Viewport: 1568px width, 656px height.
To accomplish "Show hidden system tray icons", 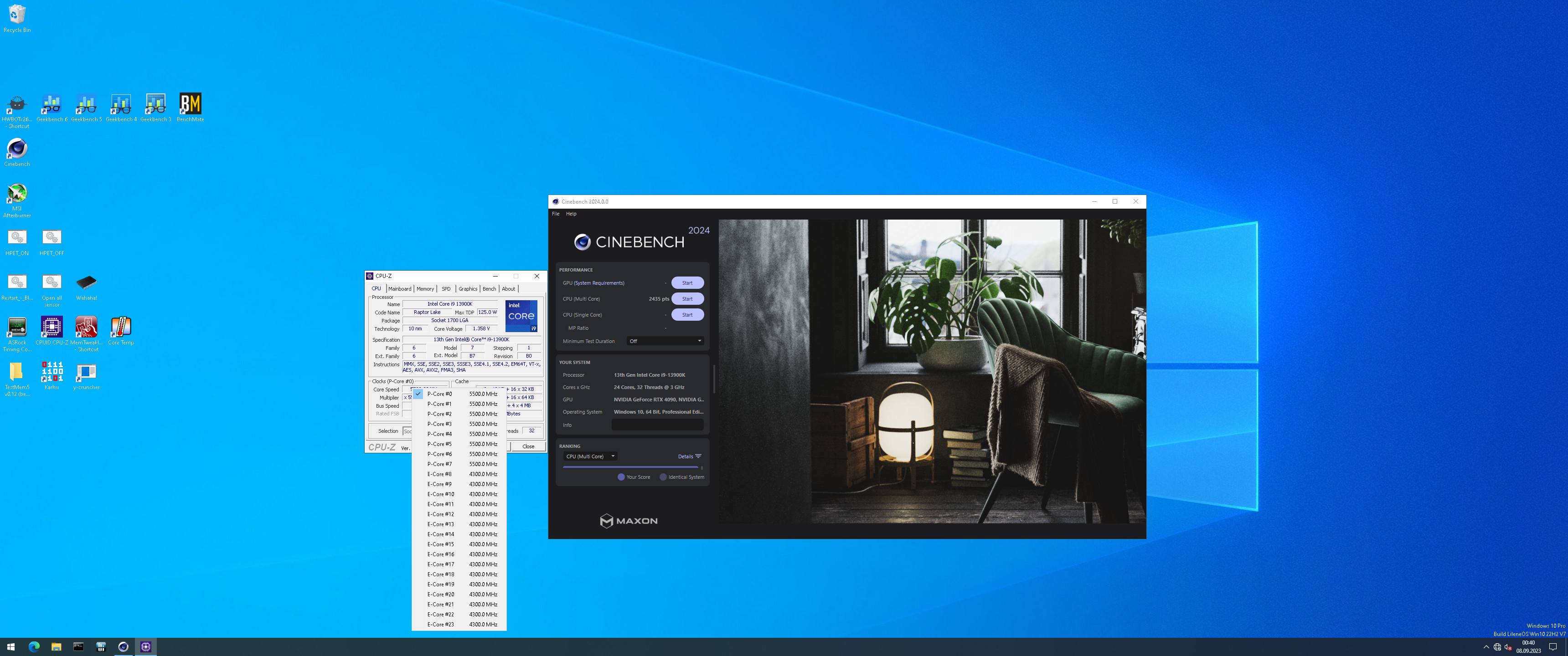I will pyautogui.click(x=1486, y=647).
